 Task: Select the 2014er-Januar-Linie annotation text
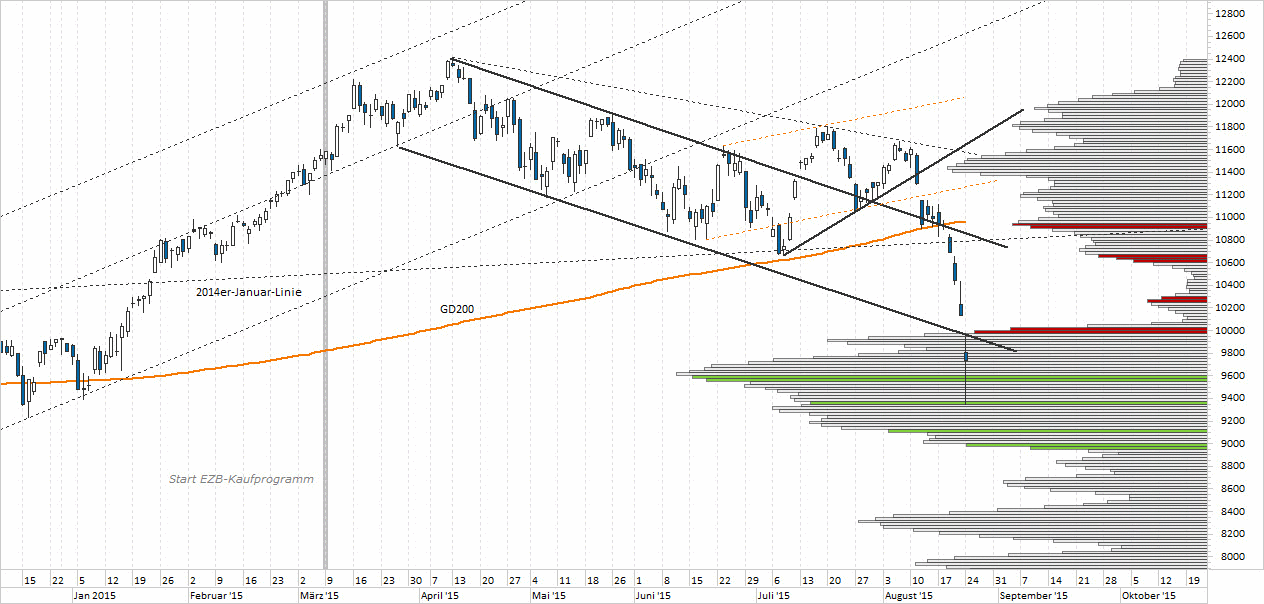[248, 291]
